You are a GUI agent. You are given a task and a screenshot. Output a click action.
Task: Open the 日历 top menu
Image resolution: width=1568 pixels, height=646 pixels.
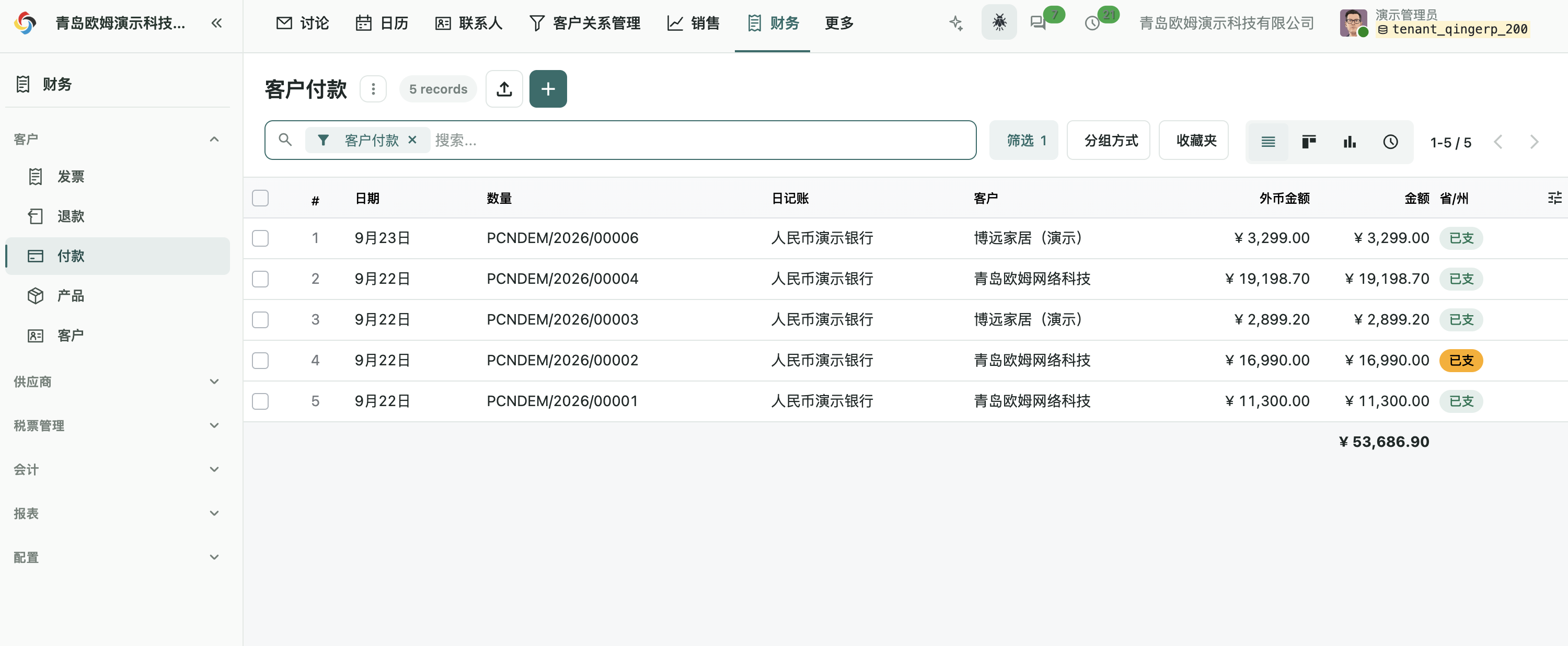(x=382, y=23)
